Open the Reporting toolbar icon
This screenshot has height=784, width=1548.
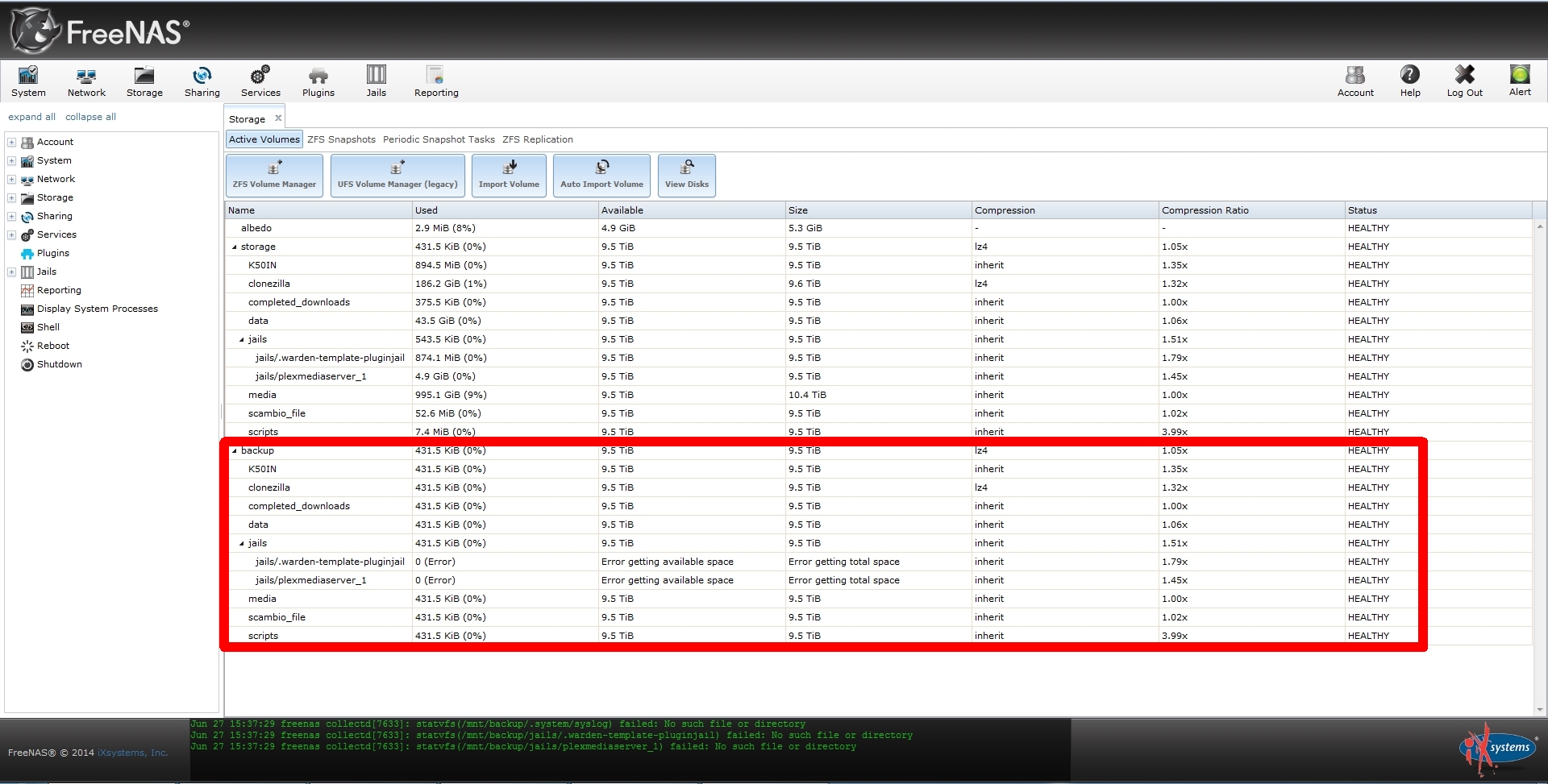pos(436,81)
